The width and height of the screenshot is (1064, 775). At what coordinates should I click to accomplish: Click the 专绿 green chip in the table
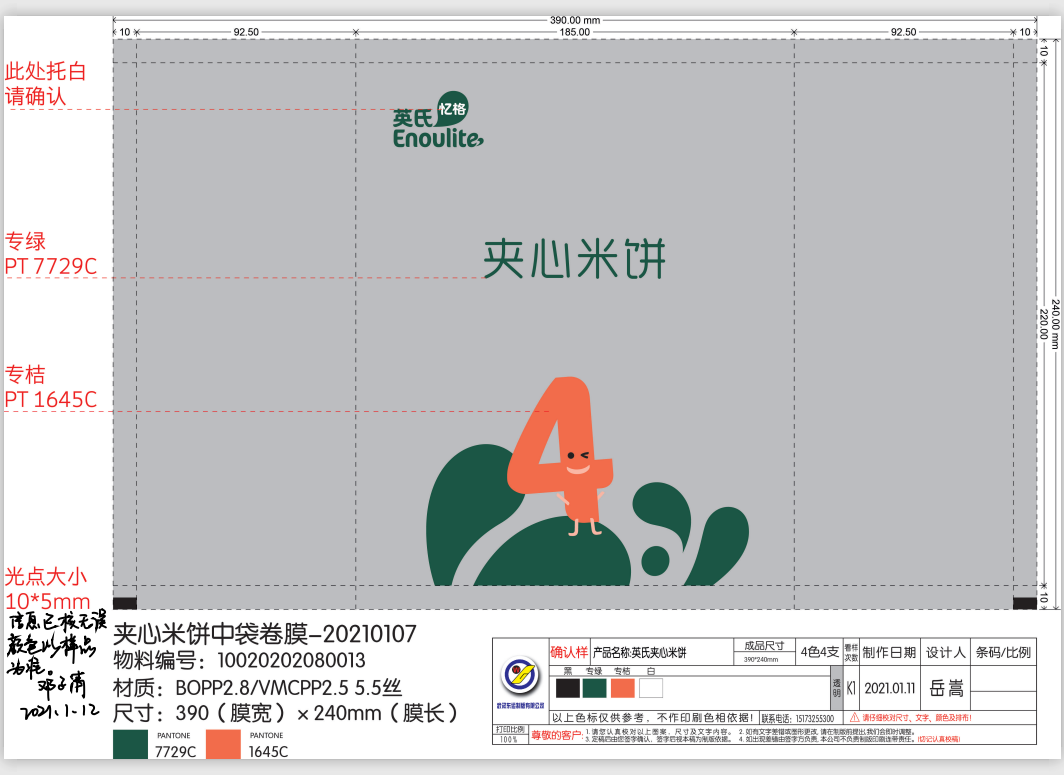[x=594, y=688]
